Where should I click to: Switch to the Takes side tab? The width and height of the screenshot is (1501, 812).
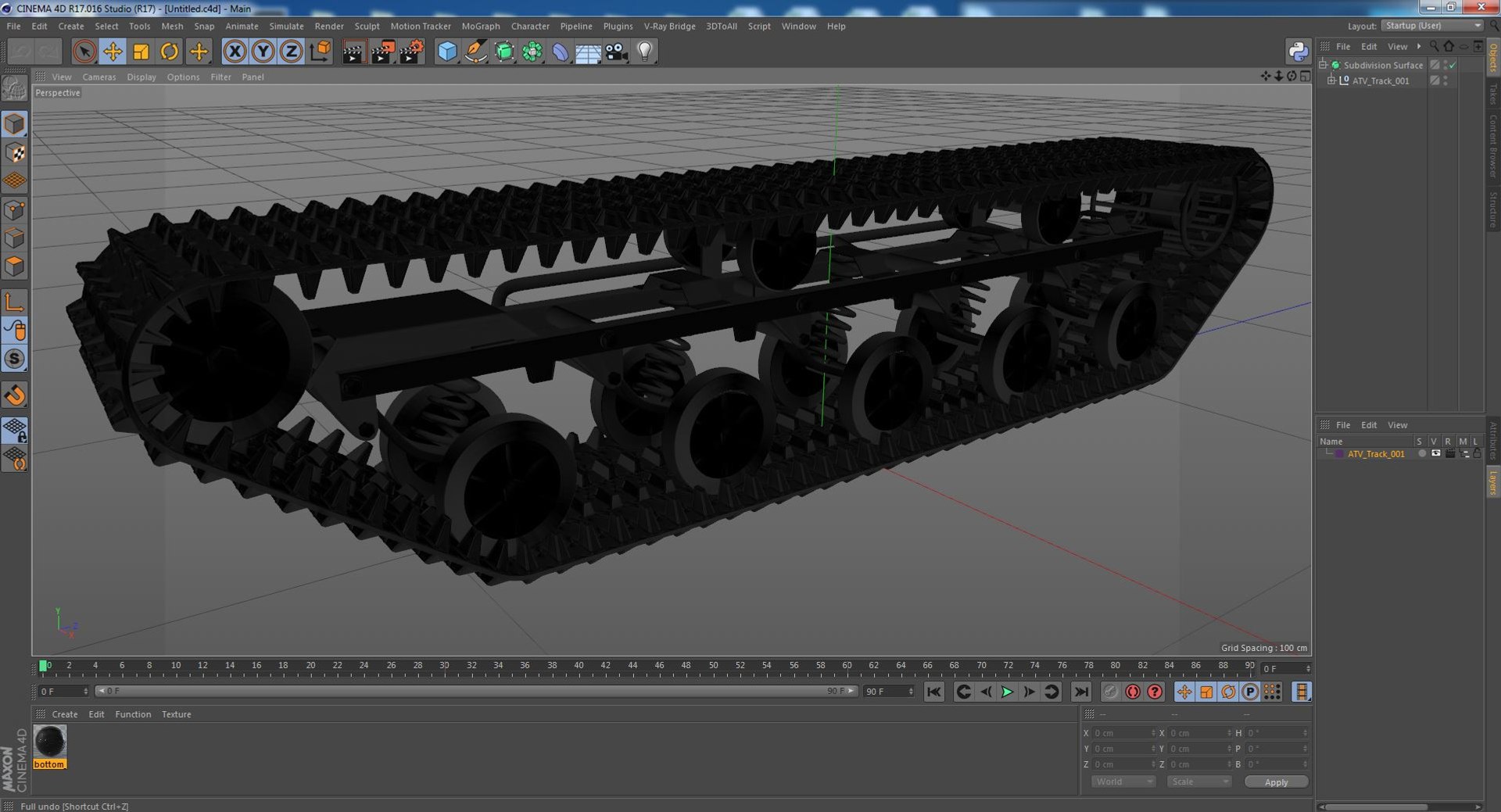[x=1493, y=95]
